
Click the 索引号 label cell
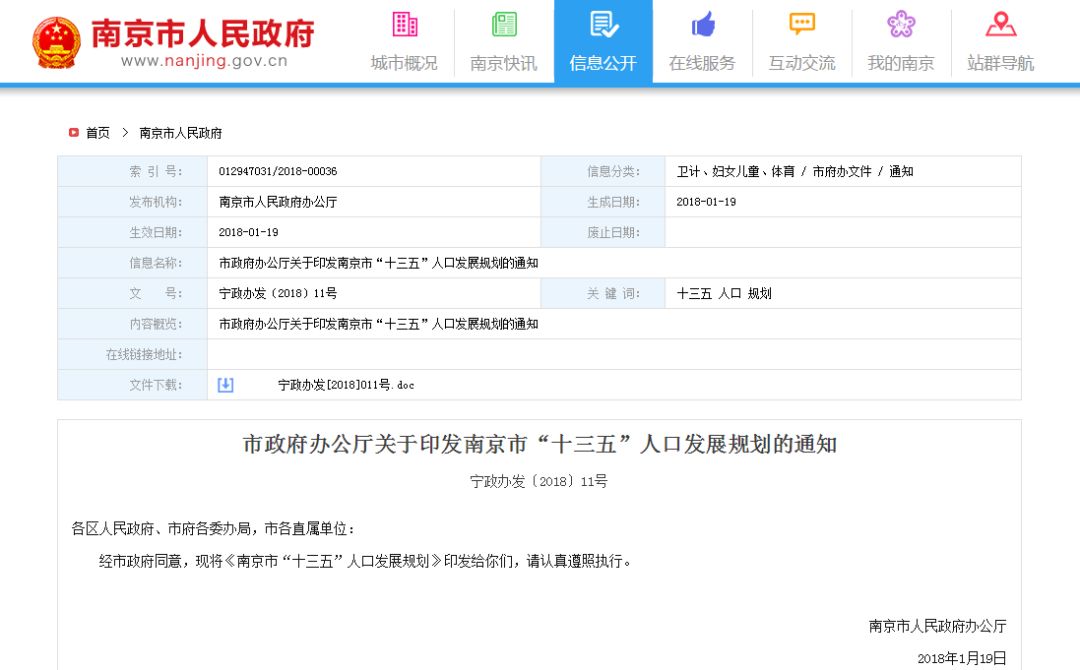[x=132, y=171]
